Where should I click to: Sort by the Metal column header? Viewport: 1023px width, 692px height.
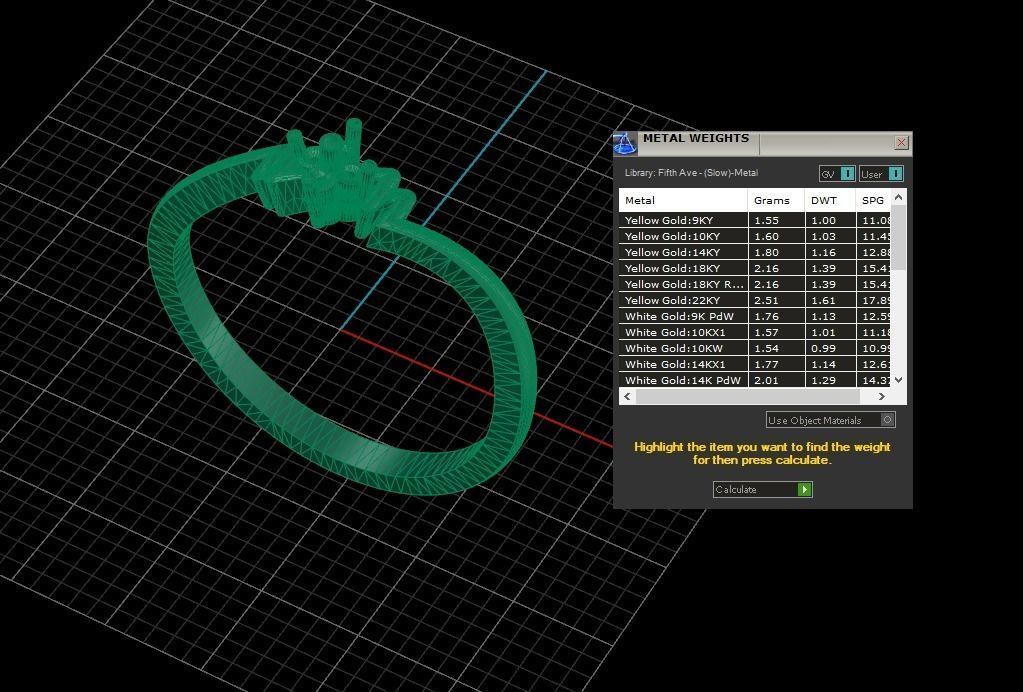[x=682, y=200]
